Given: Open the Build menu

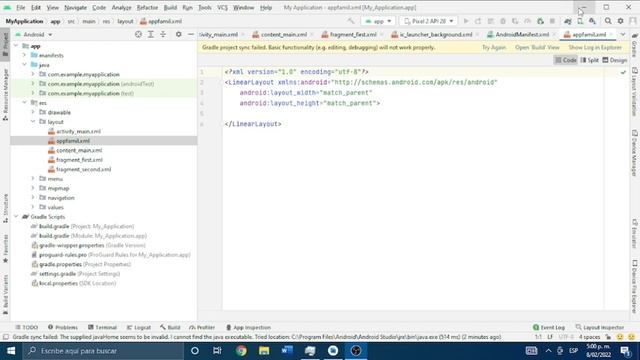Looking at the screenshot, I should pyautogui.click(x=170, y=7).
